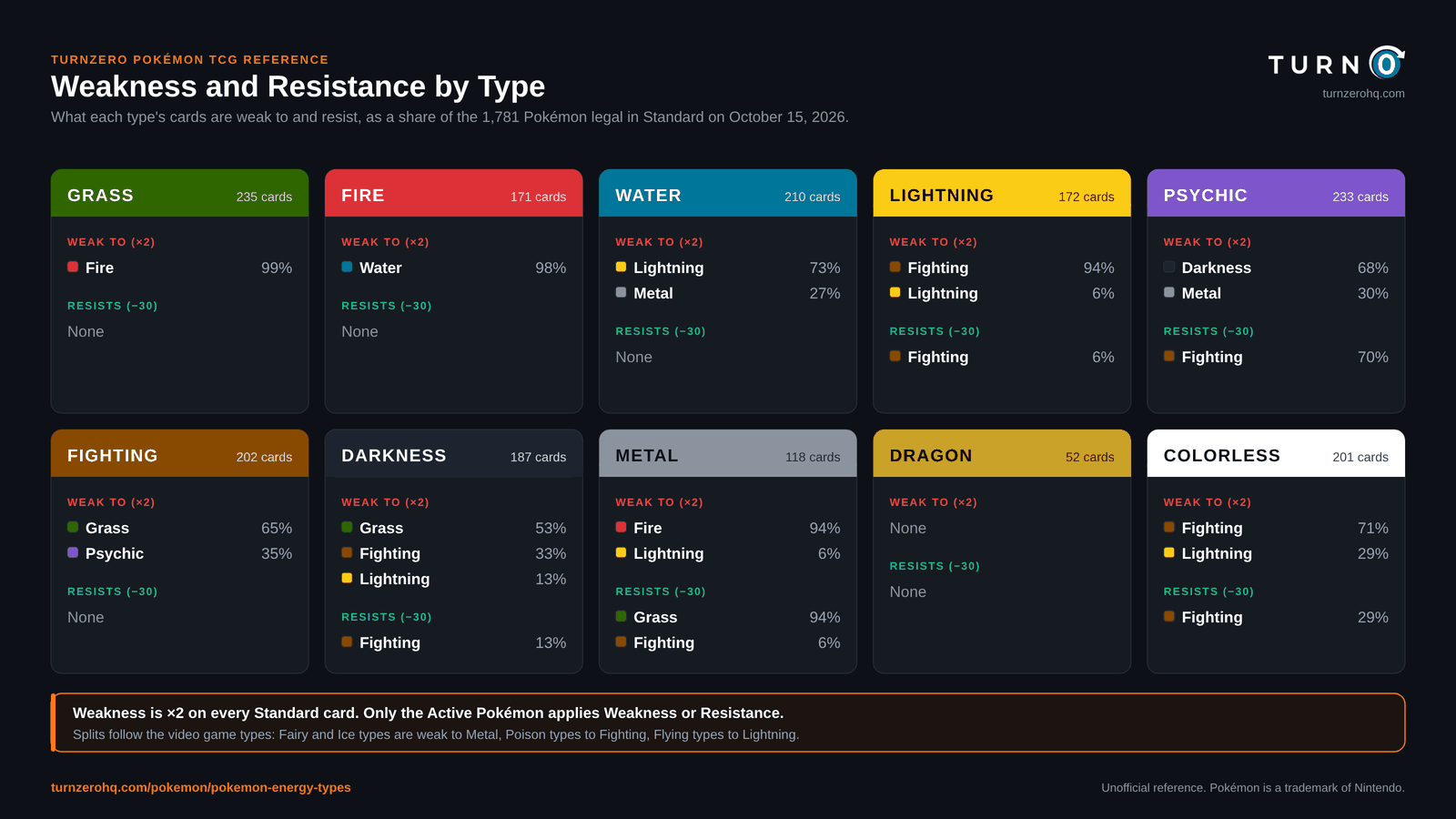
Task: Click the Colorless card header
Action: pos(1276,453)
